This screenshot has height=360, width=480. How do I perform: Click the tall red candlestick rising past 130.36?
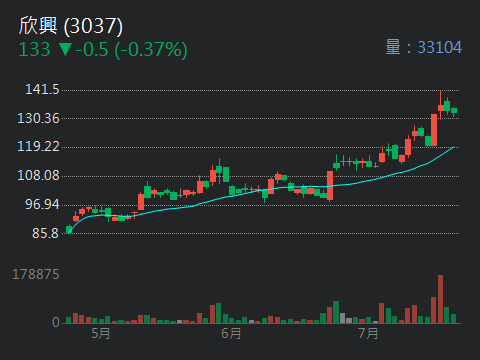coord(434,130)
